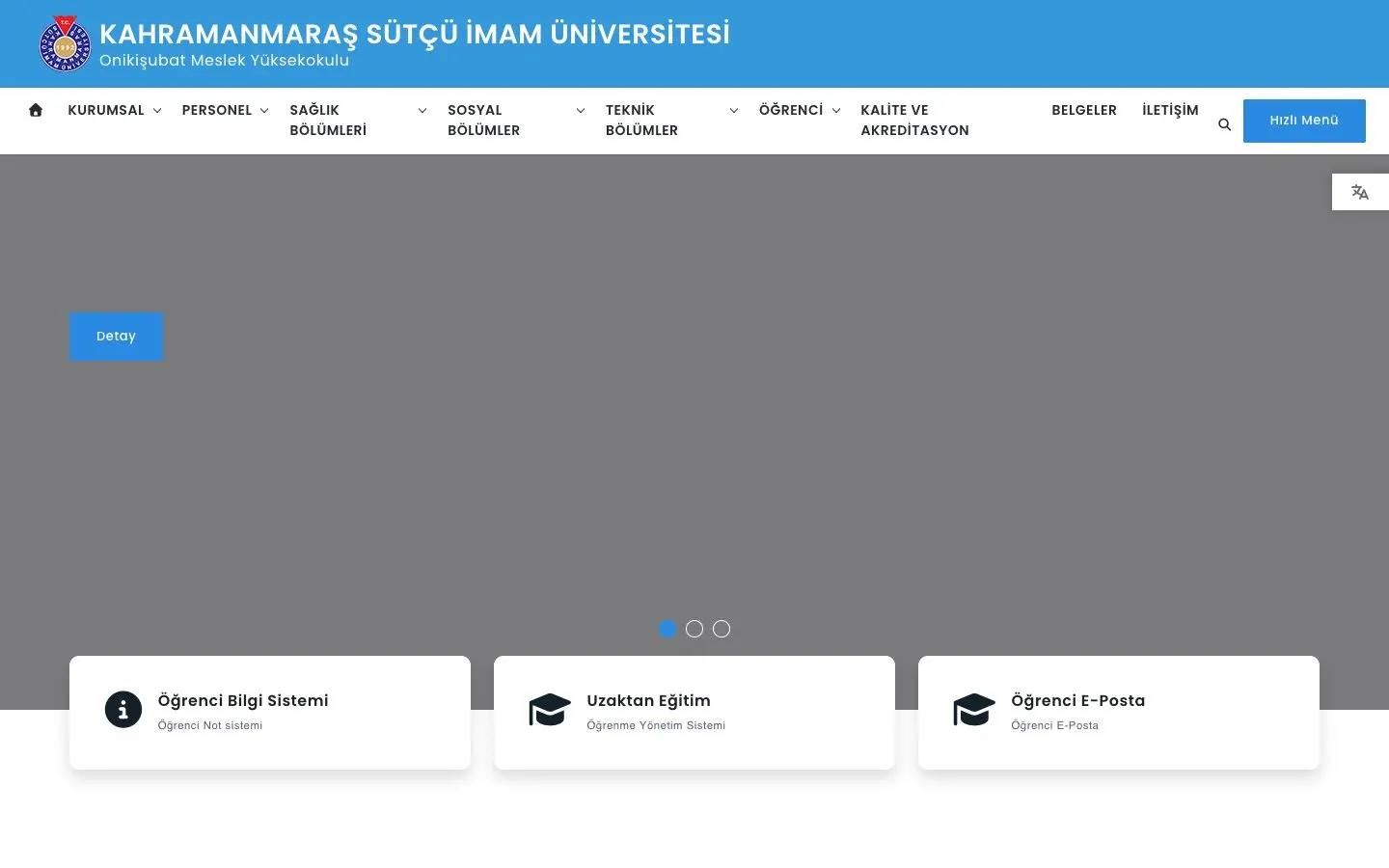Open the İLETİŞİM menu item
The image size is (1389, 868).
(1170, 110)
